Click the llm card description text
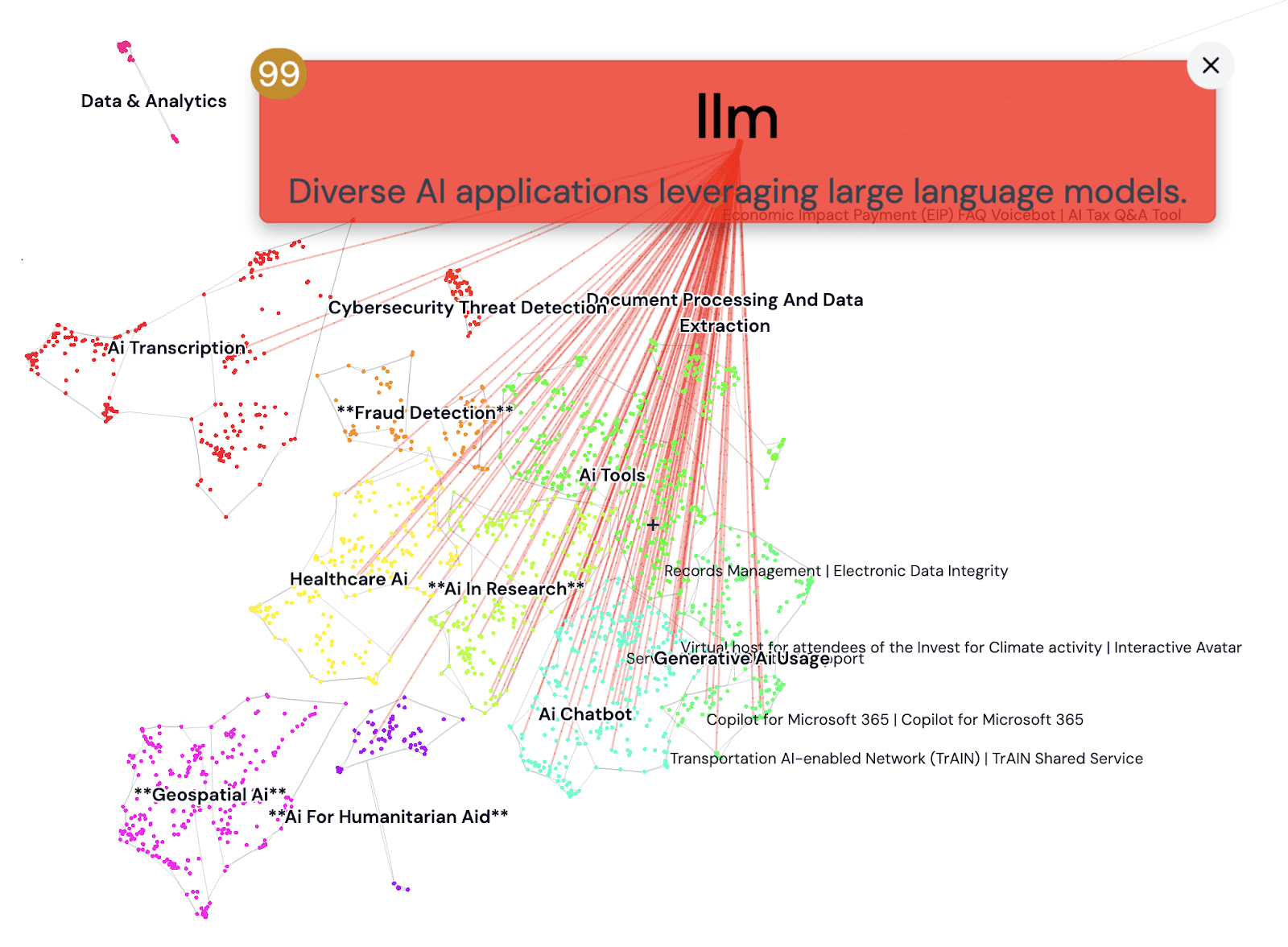Screen dimensions: 1288x947 coord(737,192)
